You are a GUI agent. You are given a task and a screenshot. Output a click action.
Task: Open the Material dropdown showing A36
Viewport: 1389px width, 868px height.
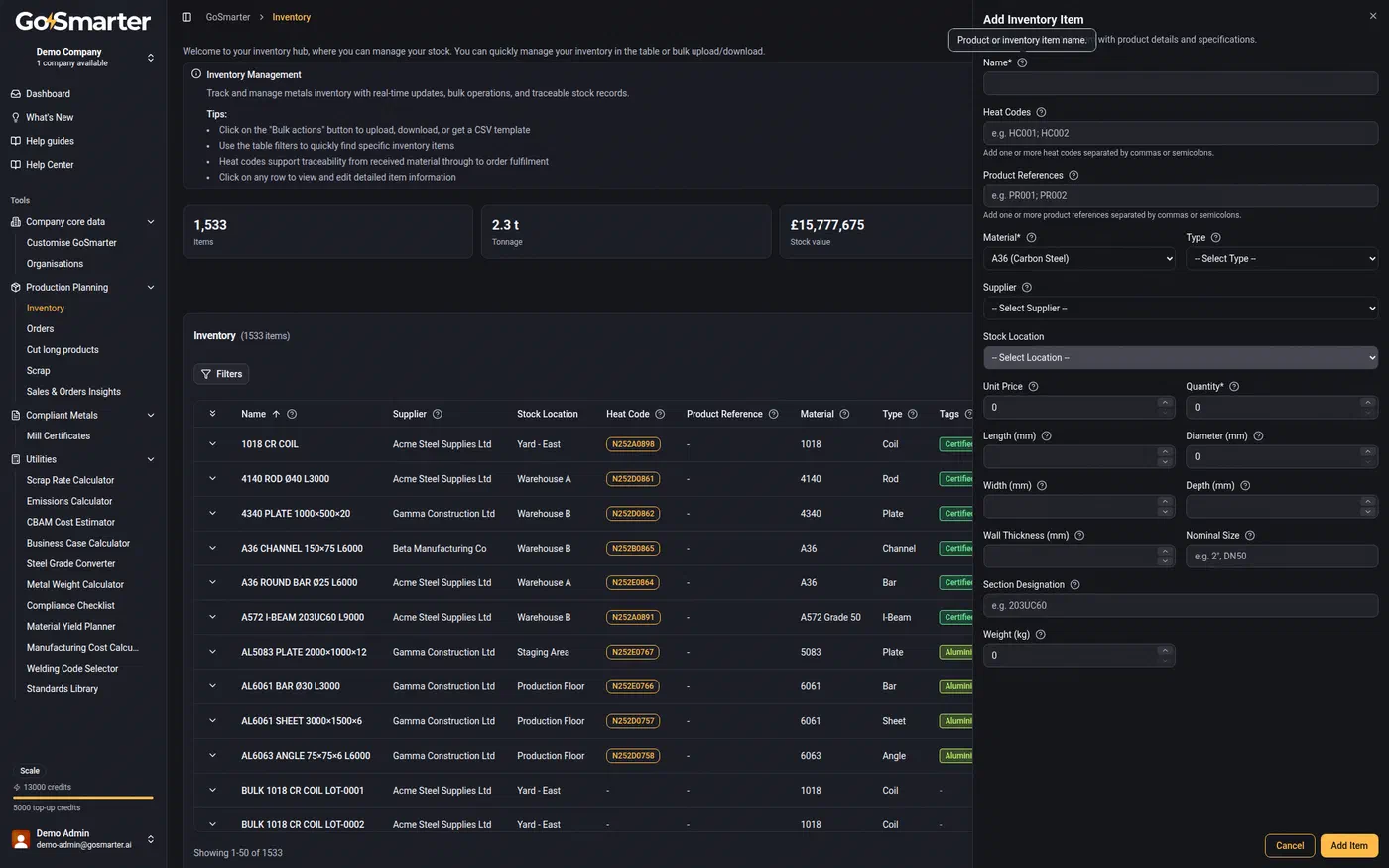click(1079, 258)
